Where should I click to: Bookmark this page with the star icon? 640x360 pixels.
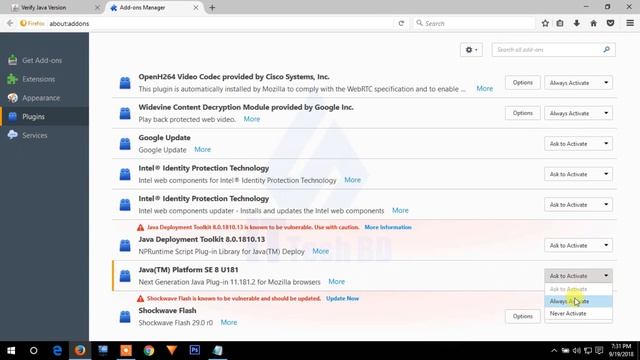545,23
